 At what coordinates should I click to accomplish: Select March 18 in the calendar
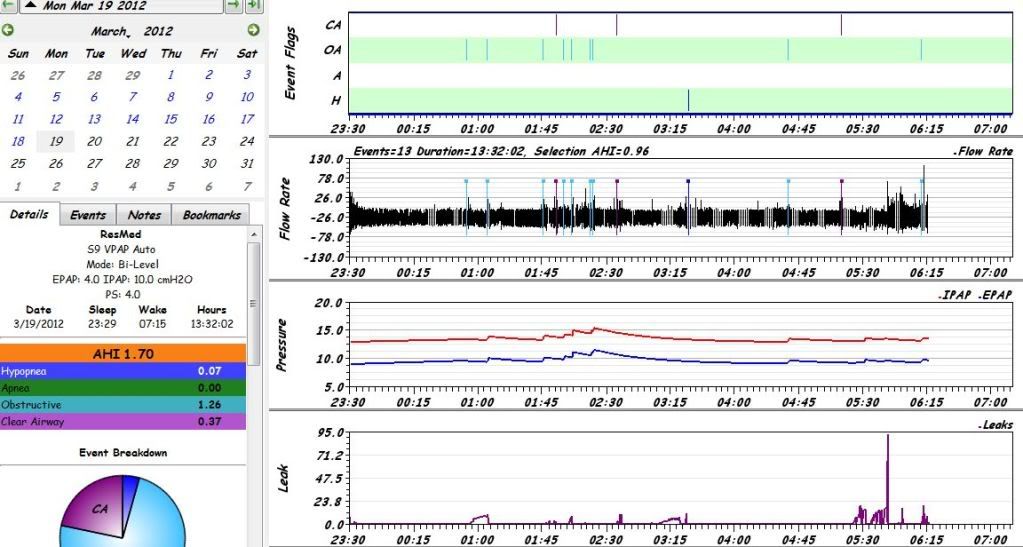tap(18, 141)
